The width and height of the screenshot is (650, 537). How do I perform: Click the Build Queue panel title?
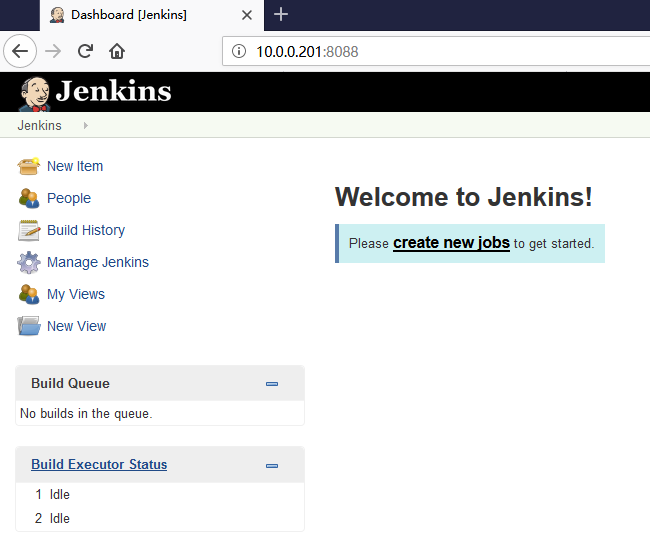[x=70, y=383]
